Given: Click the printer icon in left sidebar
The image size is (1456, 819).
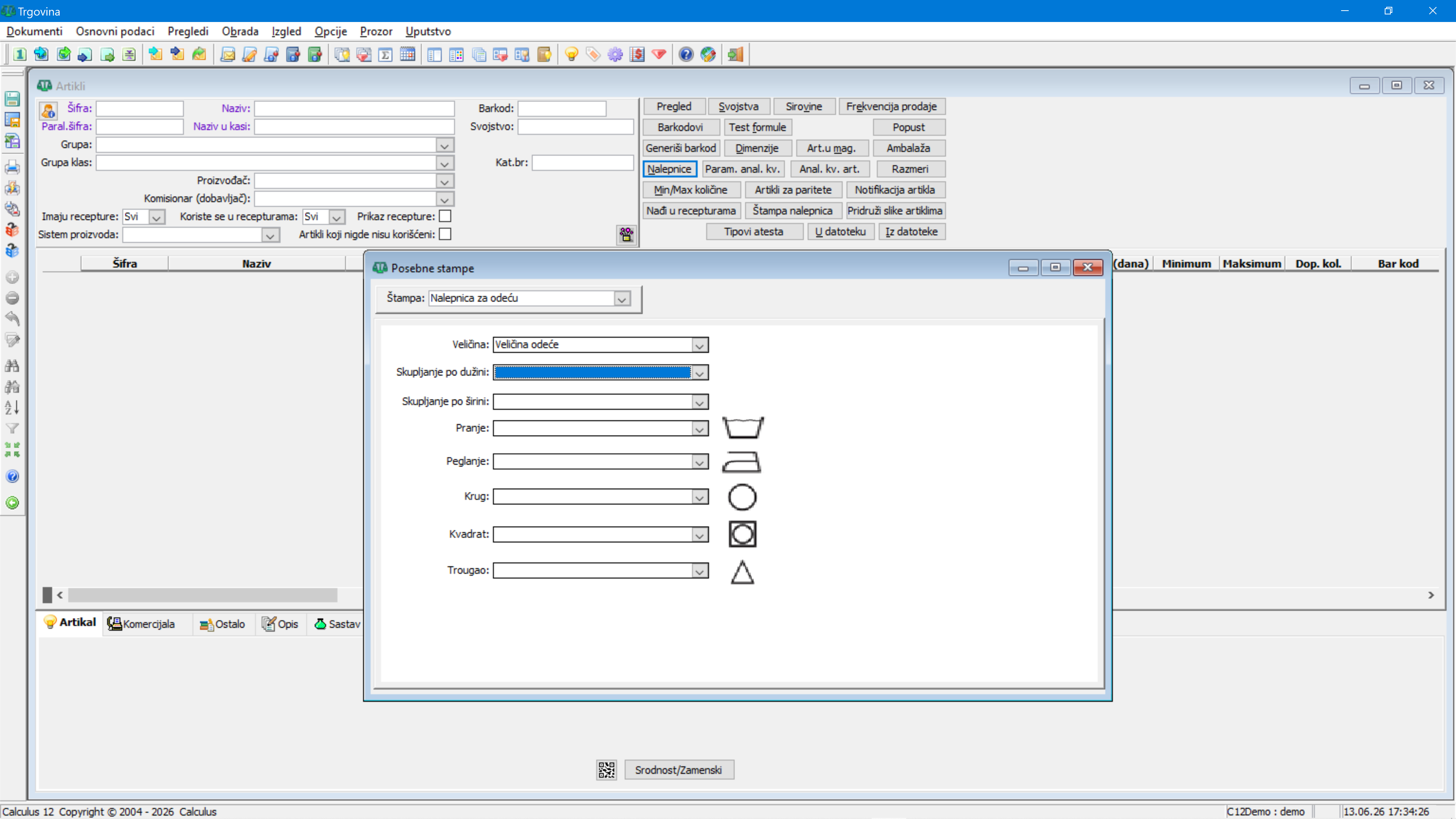Looking at the screenshot, I should 12,167.
